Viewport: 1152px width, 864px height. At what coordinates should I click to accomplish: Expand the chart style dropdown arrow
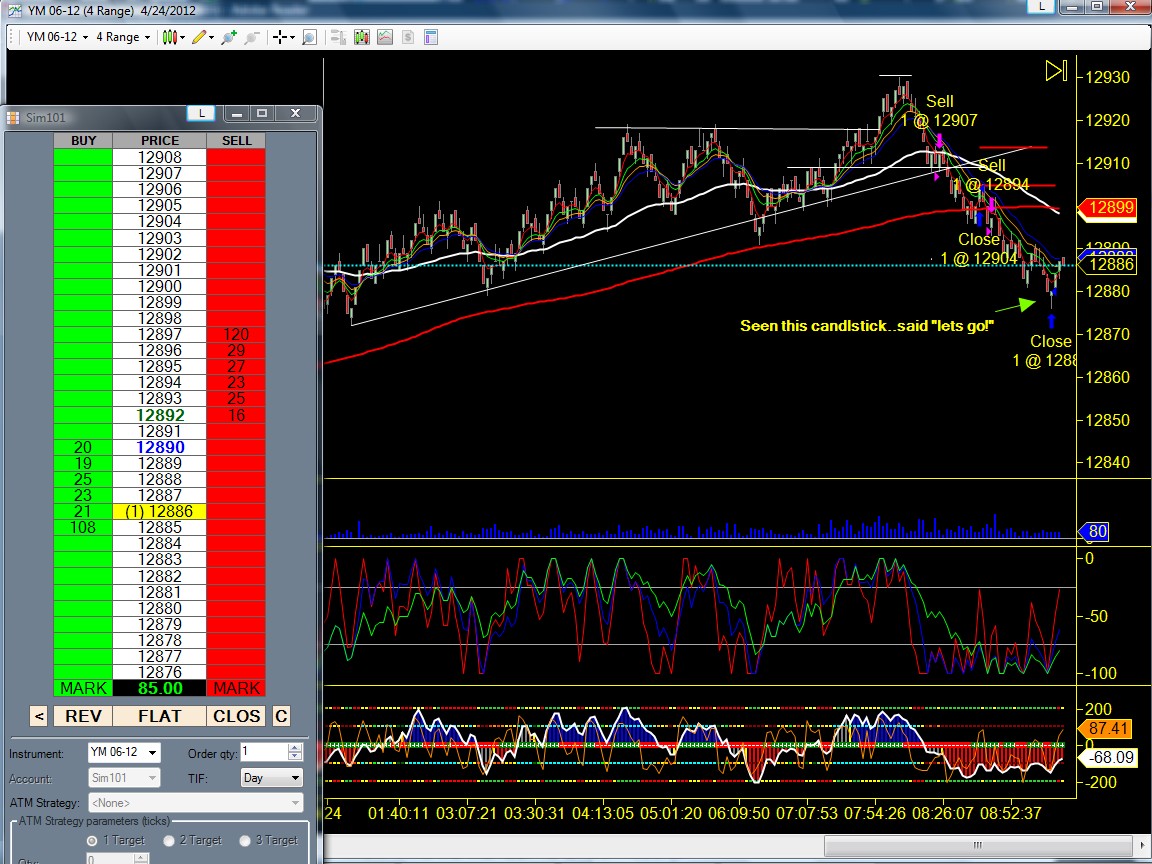181,37
